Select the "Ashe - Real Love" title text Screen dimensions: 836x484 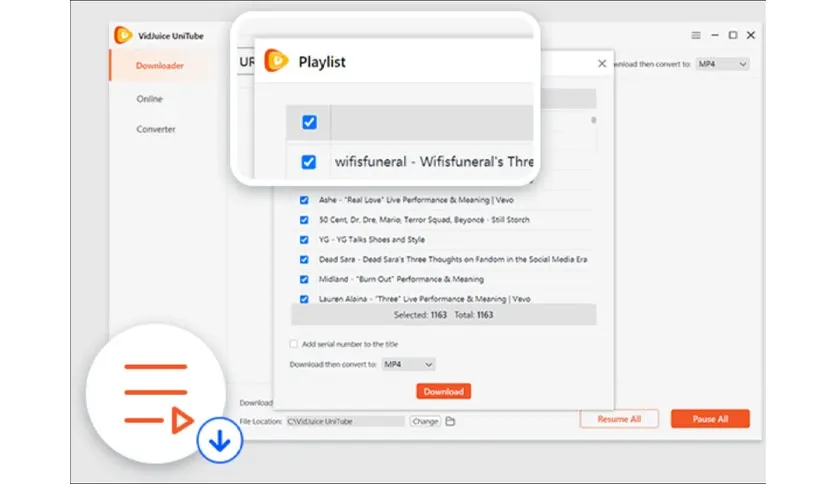(x=416, y=200)
